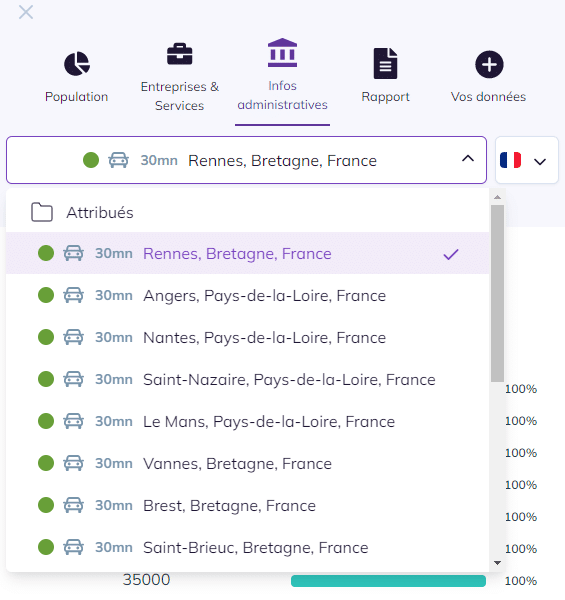565x600 pixels.
Task: Open the Rapport document icon
Action: [x=385, y=64]
